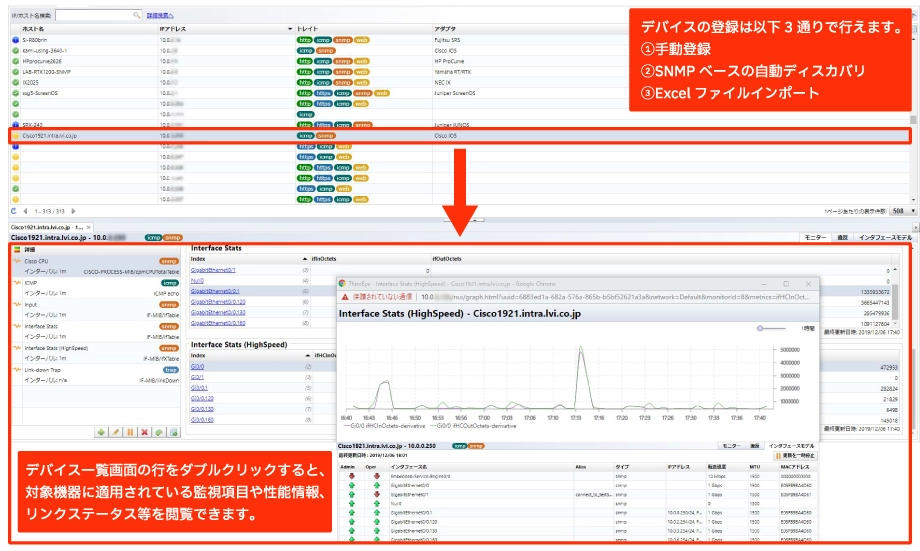920x551 pixels.
Task: Select Interface Stats (HighSpeed) monitor item
Action: (x=97, y=353)
